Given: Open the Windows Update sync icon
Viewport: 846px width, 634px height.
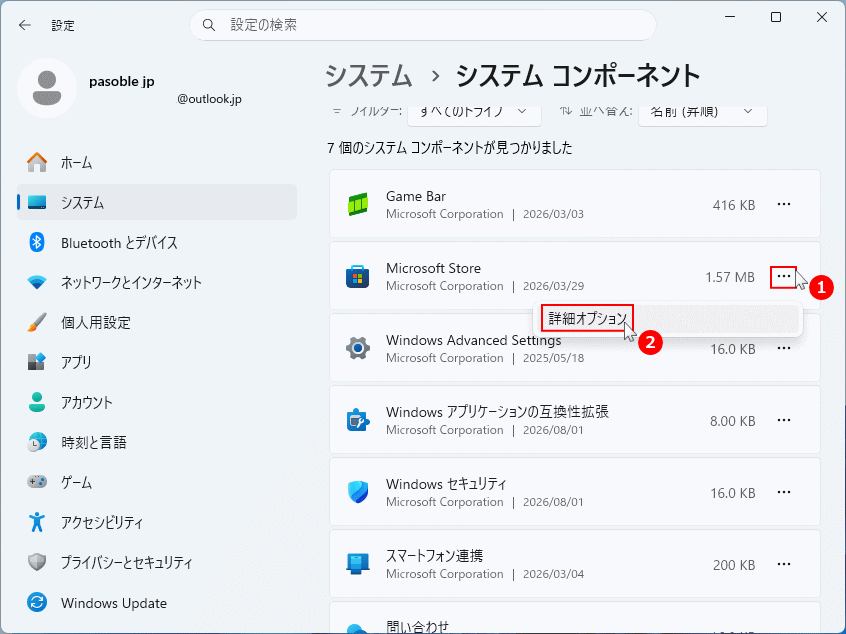Looking at the screenshot, I should 37,602.
